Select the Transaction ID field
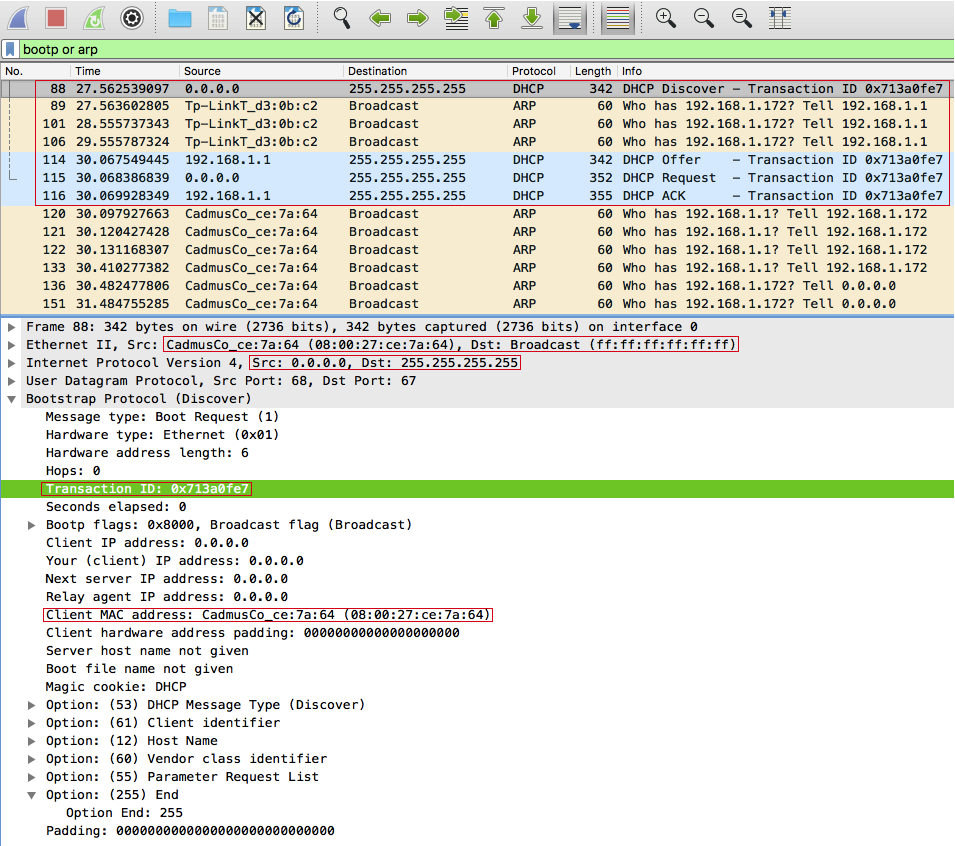This screenshot has width=955, height=846. (x=146, y=488)
